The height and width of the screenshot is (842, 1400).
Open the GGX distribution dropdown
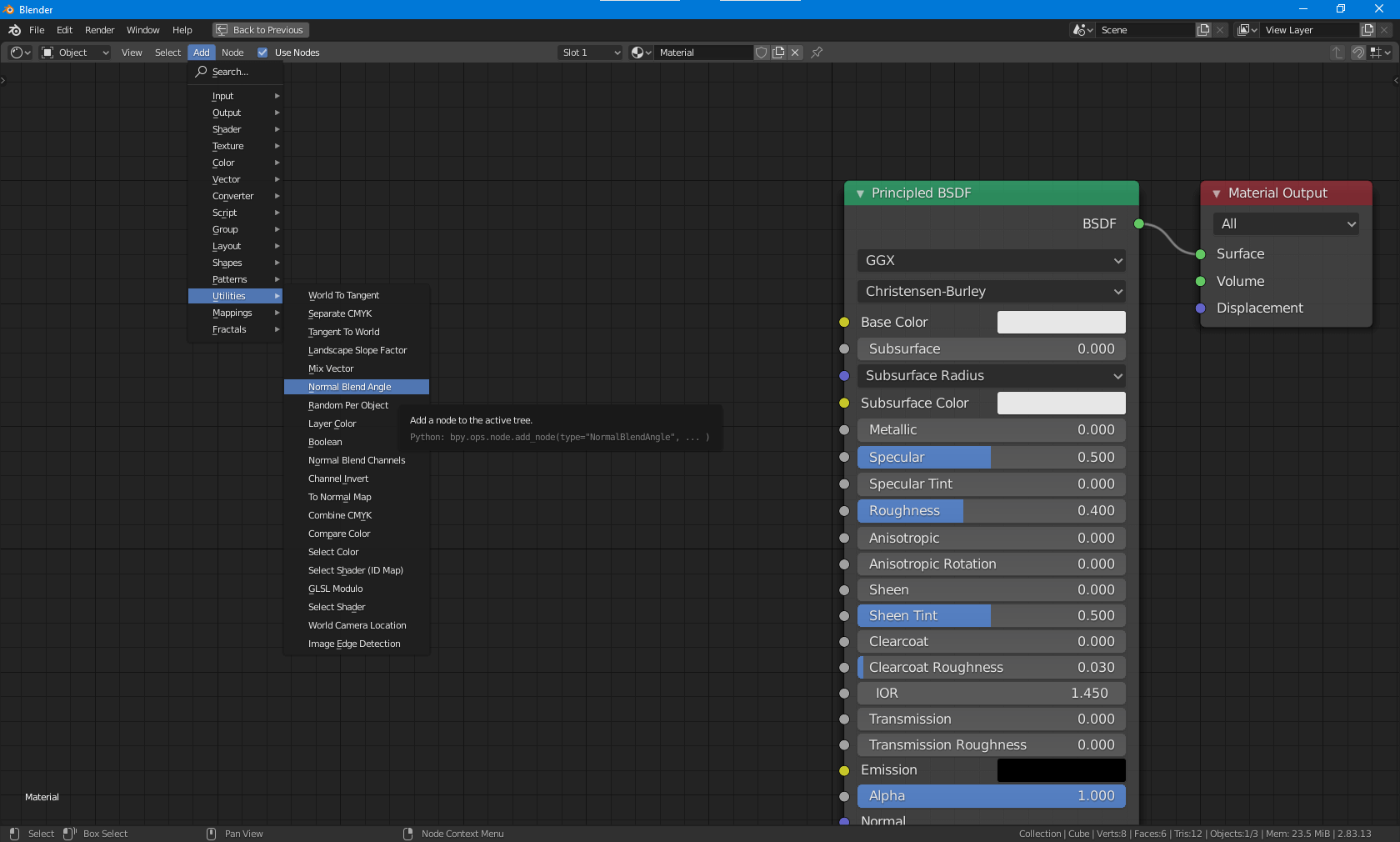(x=990, y=261)
